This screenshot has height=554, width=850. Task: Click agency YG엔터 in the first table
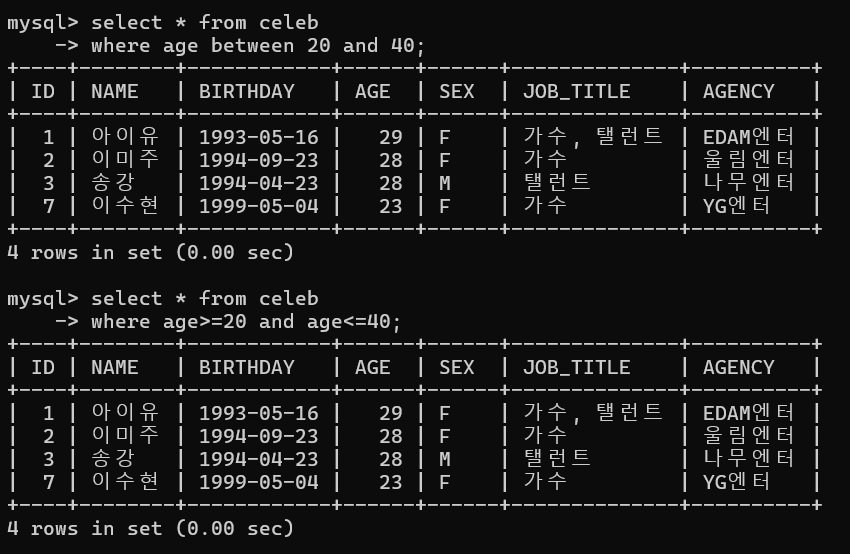pyautogui.click(x=736, y=206)
